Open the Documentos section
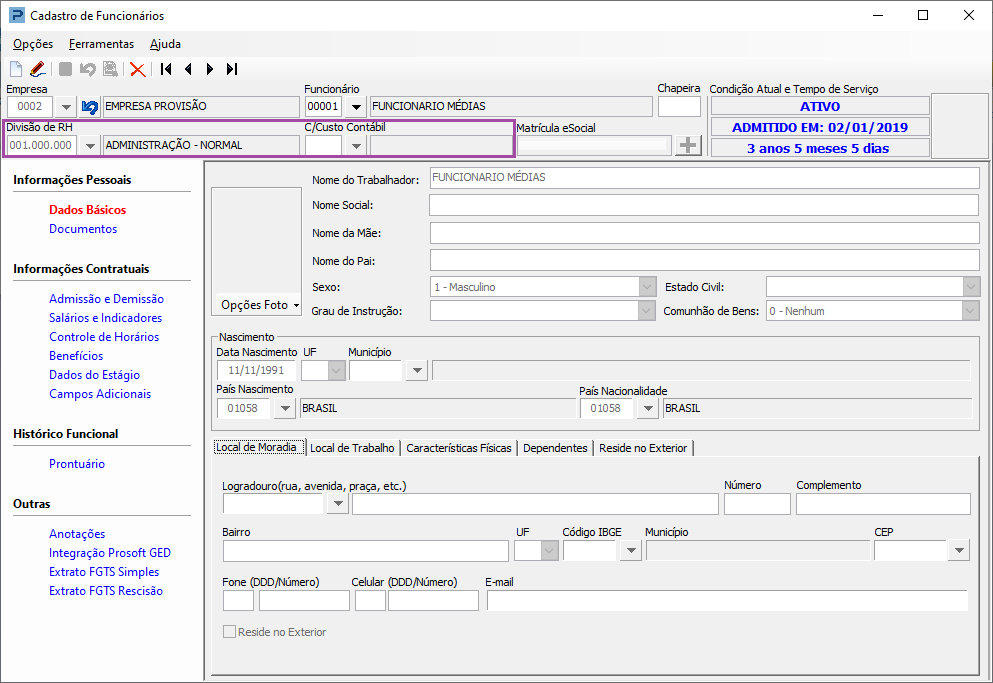This screenshot has width=993, height=683. (83, 229)
